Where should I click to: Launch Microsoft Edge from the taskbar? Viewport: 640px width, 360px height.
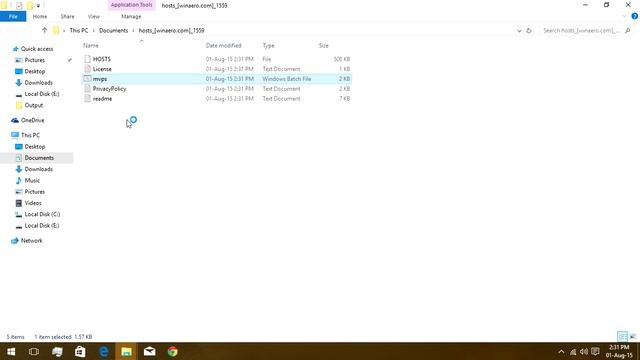click(104, 351)
